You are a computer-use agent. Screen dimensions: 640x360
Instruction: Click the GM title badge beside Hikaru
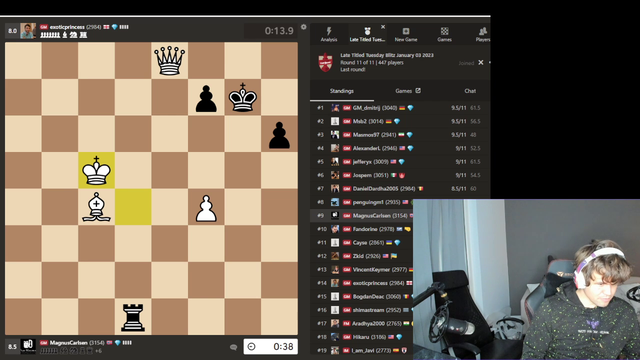pos(347,337)
